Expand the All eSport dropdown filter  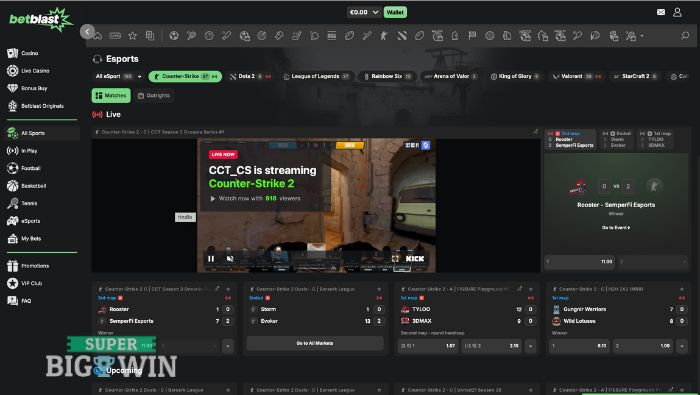tap(118, 76)
